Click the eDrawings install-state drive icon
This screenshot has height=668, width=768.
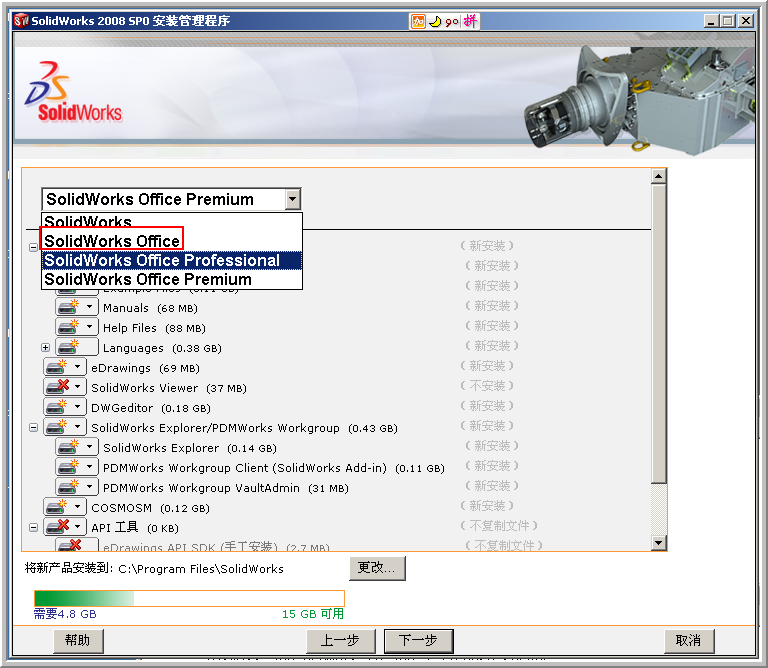coord(56,367)
